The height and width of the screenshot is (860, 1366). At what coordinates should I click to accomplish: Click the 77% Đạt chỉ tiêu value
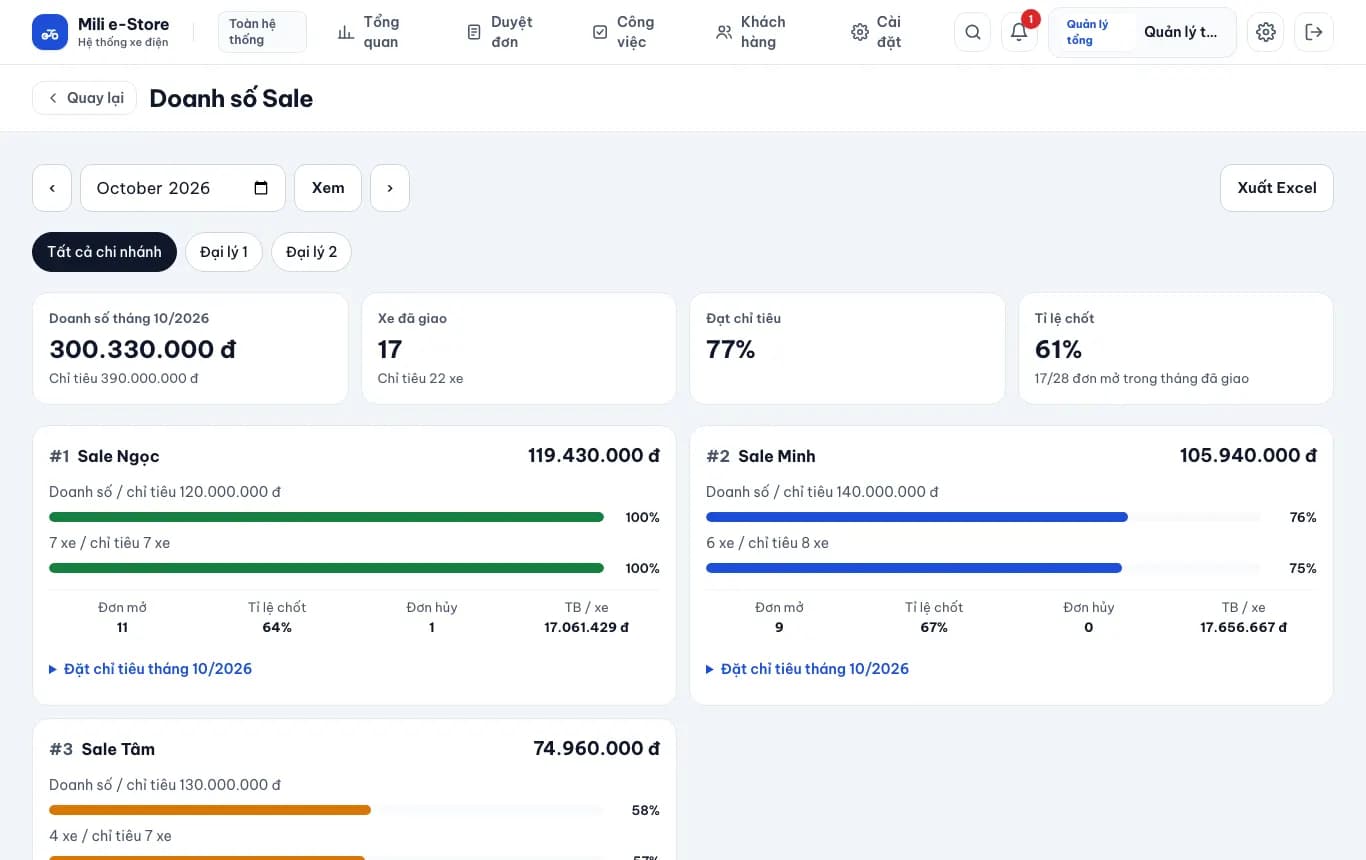click(731, 349)
